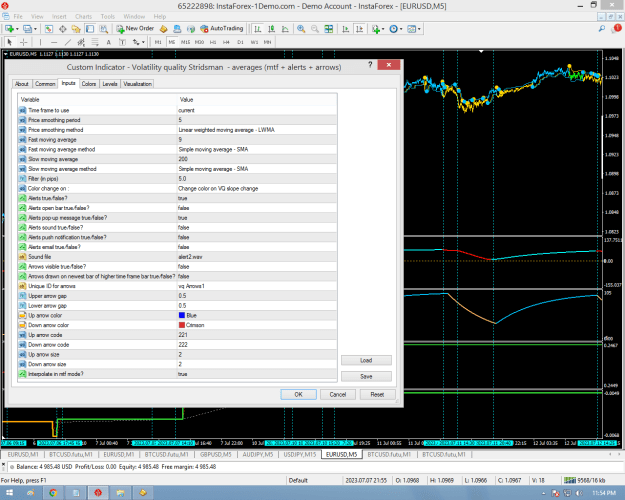Image resolution: width=625 pixels, height=500 pixels.
Task: Expand the Profiles dropdown arrow
Action: coord(35,29)
